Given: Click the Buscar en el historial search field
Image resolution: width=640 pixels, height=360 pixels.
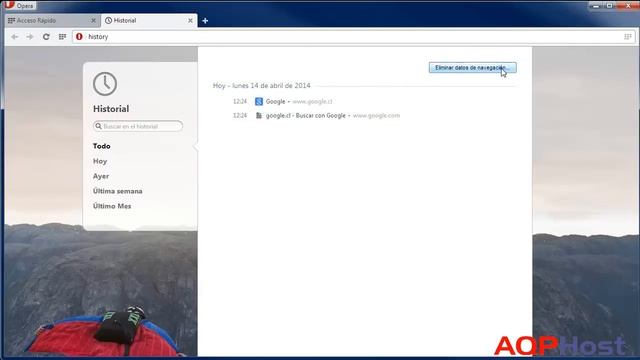Looking at the screenshot, I should 138,126.
